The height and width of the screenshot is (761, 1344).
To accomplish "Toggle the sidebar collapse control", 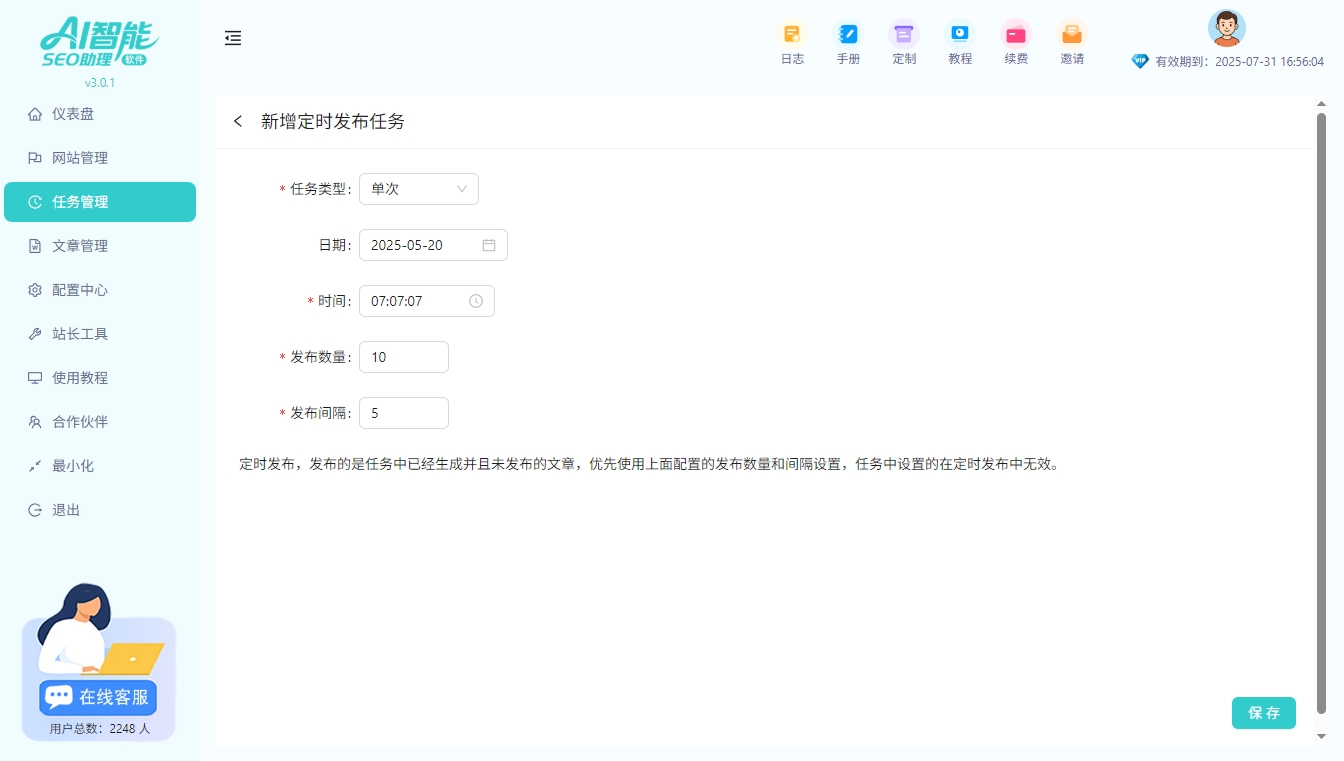I will [233, 38].
